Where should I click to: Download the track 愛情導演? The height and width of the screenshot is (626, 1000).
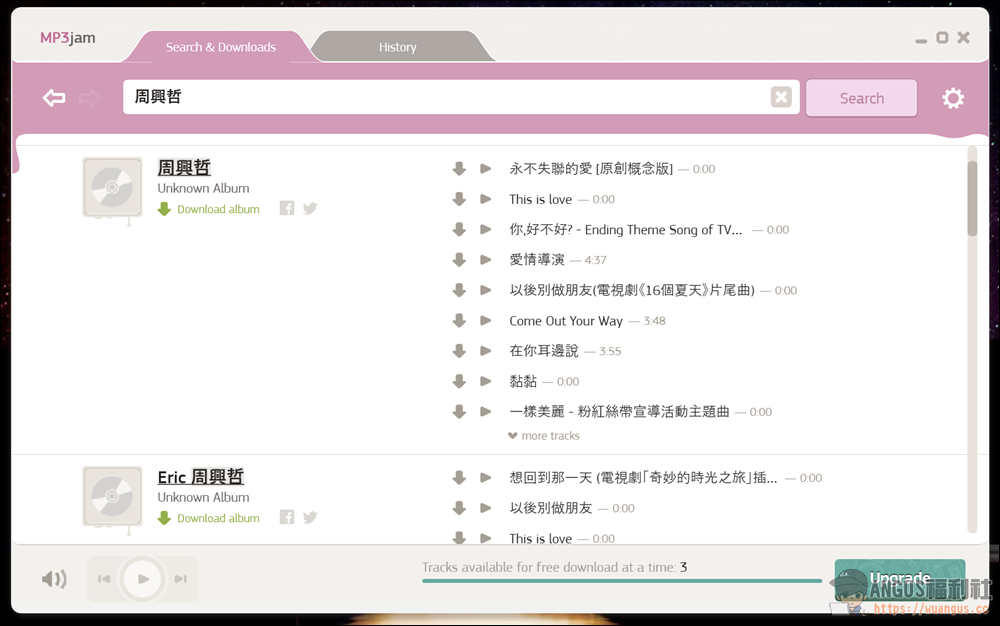point(459,259)
